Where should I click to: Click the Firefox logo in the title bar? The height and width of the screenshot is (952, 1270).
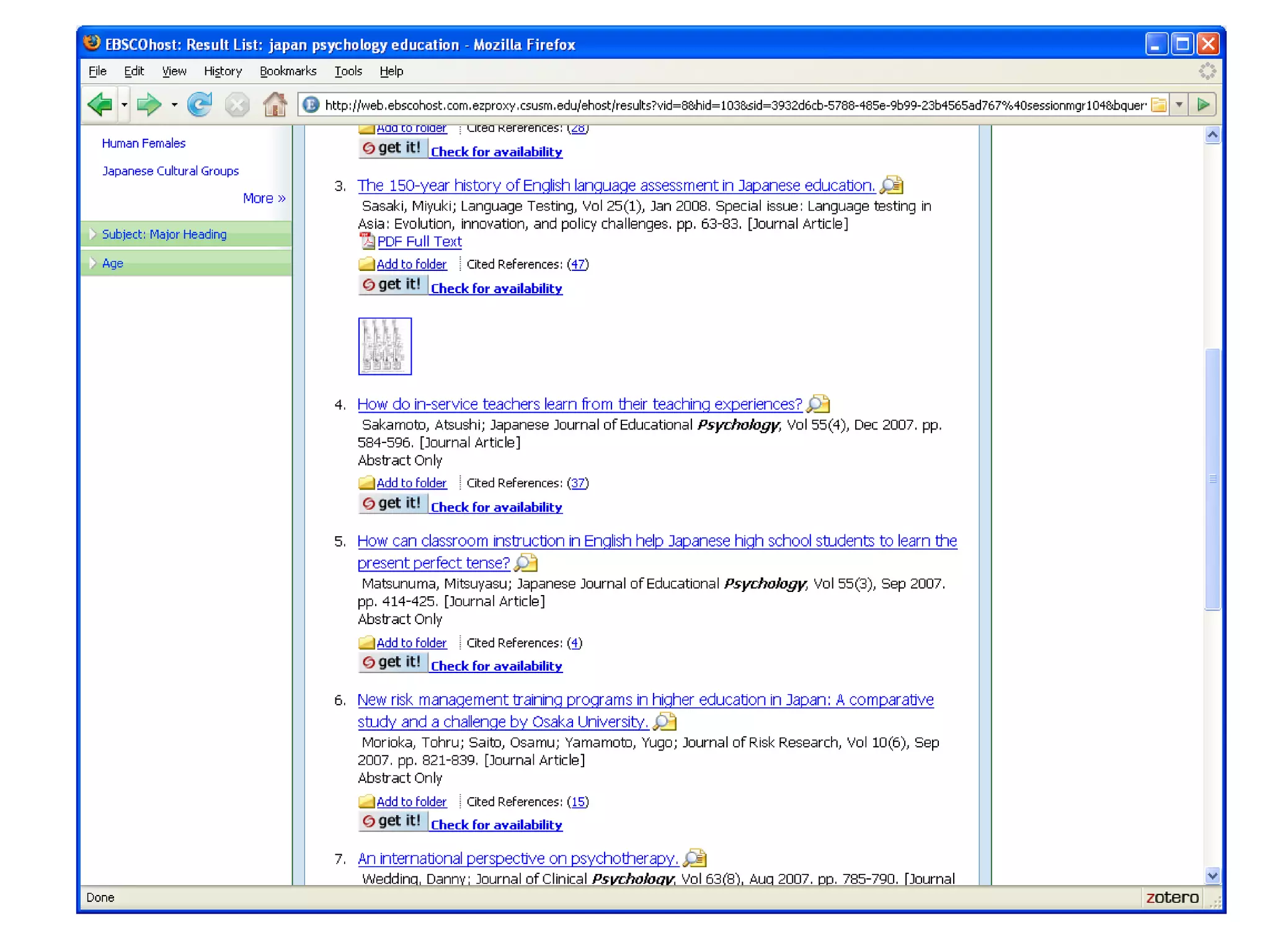92,43
